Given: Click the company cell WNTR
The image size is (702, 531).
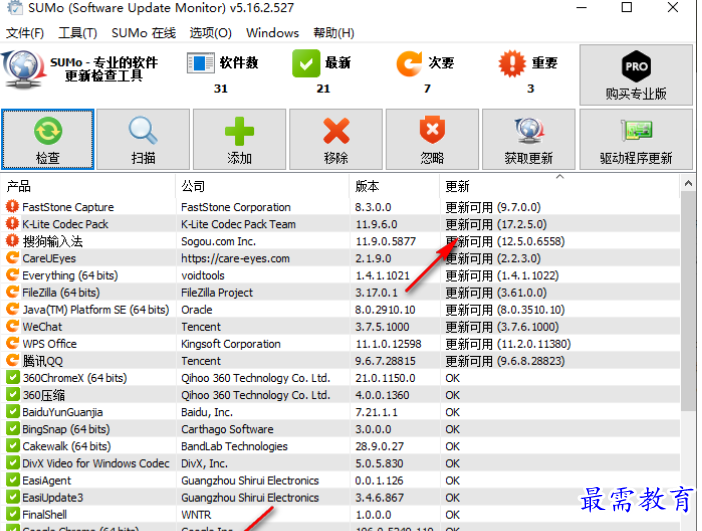Looking at the screenshot, I should coord(196,514).
